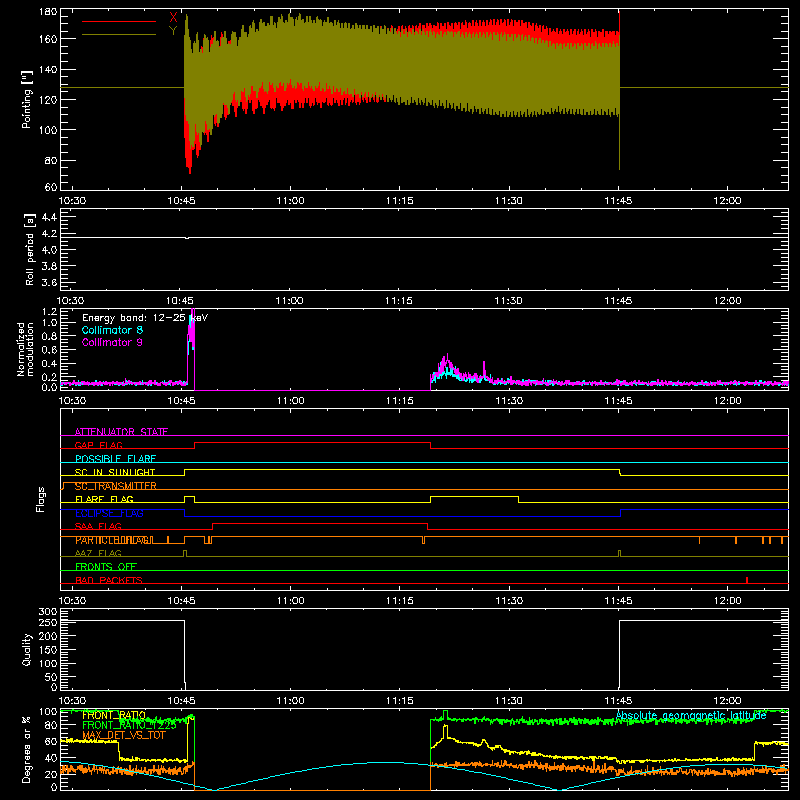Click the Normalized modulation axis title
The width and height of the screenshot is (800, 800).
point(26,349)
